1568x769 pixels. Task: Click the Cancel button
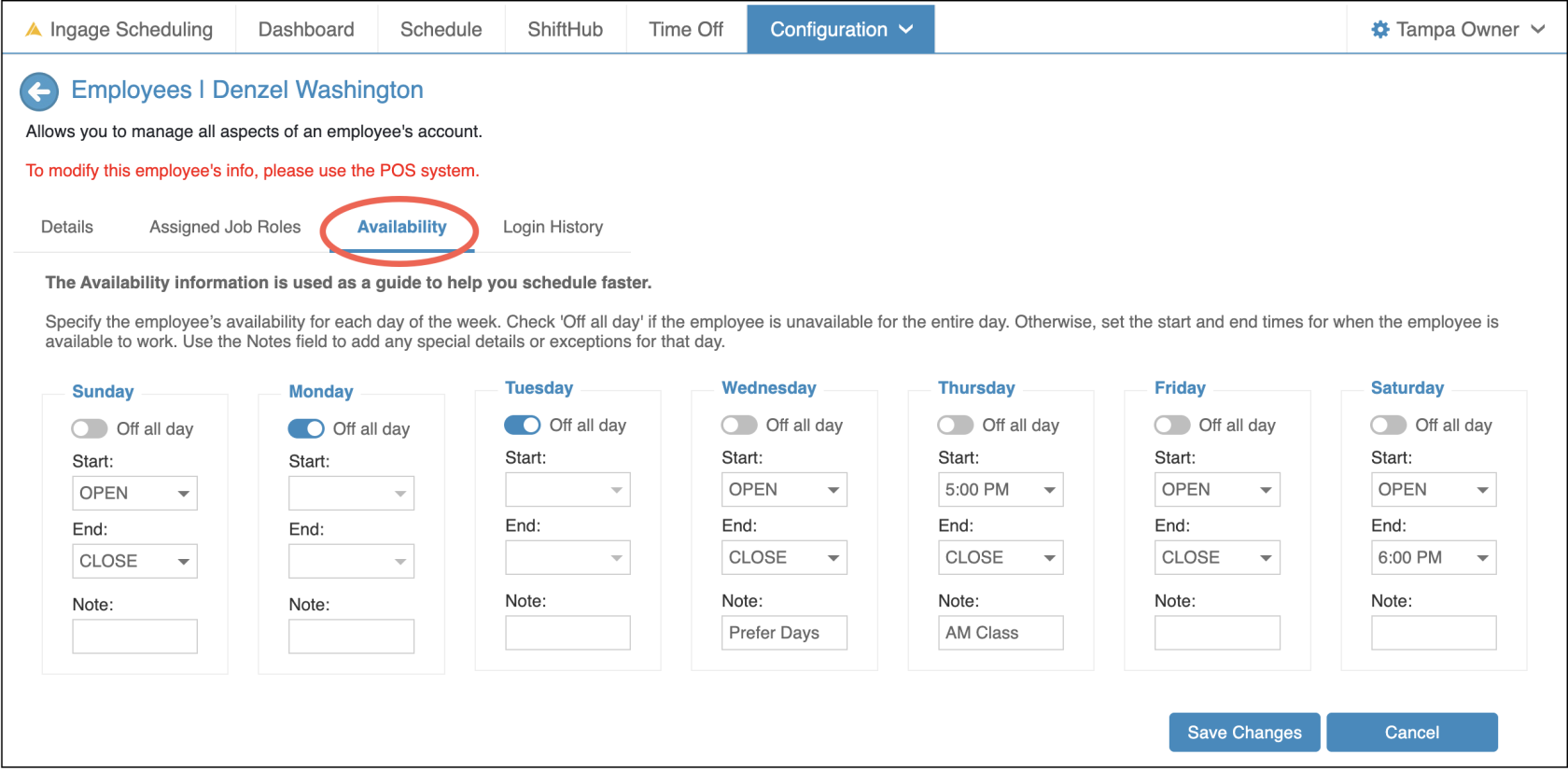coord(1411,733)
